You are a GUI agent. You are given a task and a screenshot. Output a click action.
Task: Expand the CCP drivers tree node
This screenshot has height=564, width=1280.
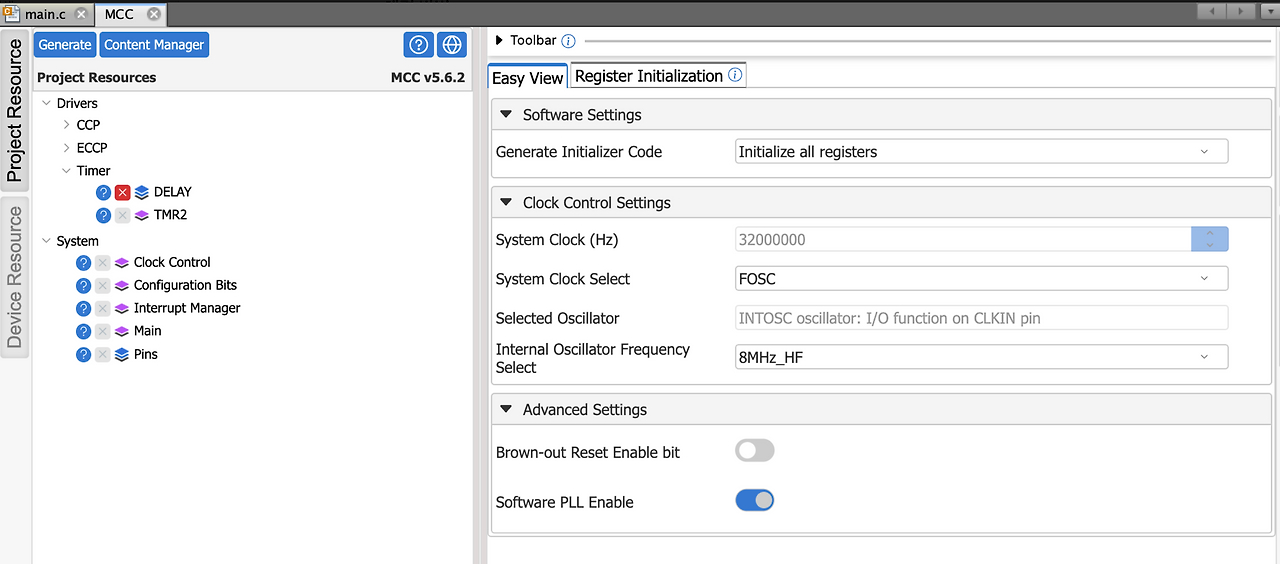coord(67,125)
